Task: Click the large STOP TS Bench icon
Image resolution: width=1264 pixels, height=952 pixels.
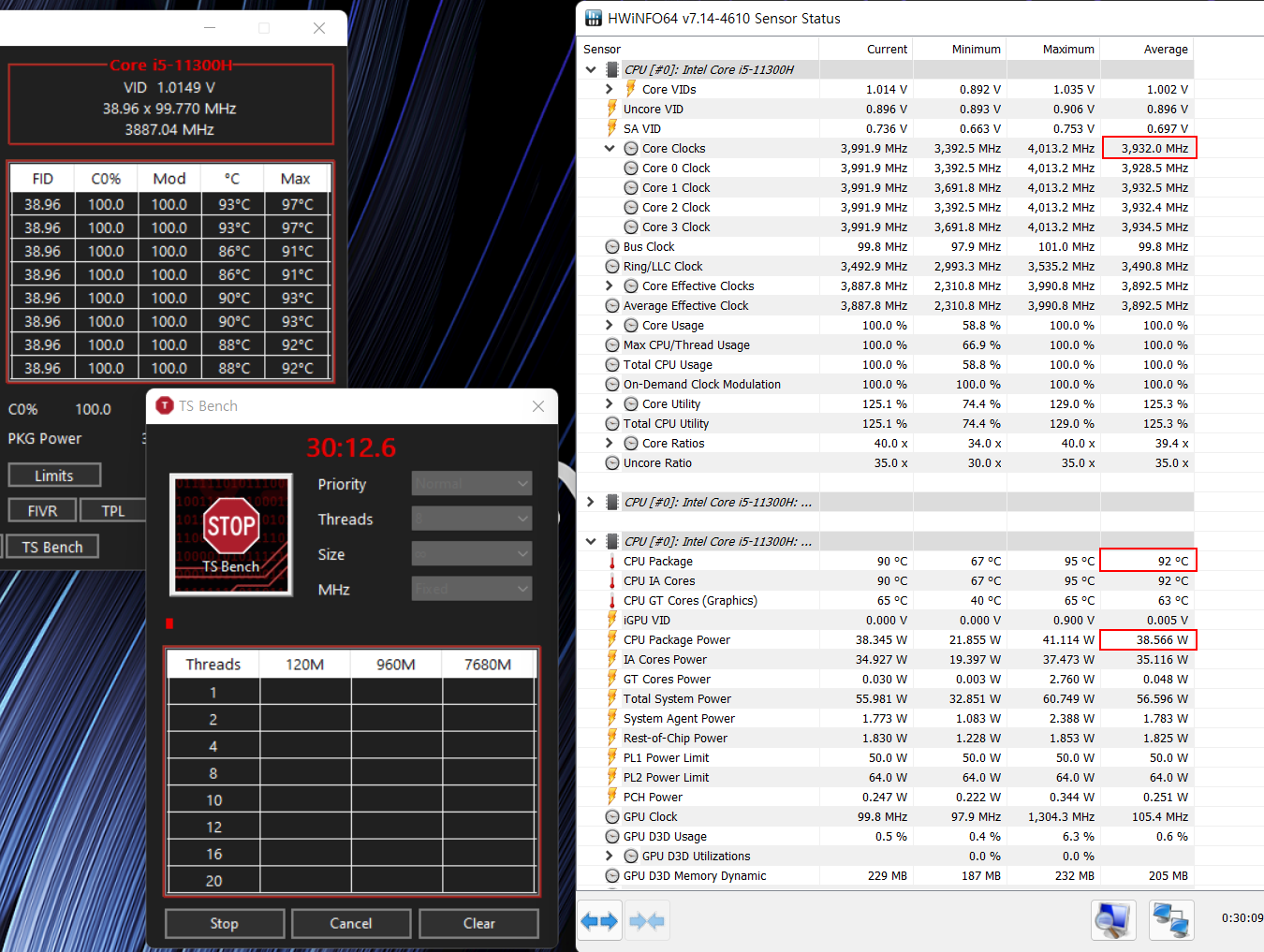Action: tap(230, 535)
